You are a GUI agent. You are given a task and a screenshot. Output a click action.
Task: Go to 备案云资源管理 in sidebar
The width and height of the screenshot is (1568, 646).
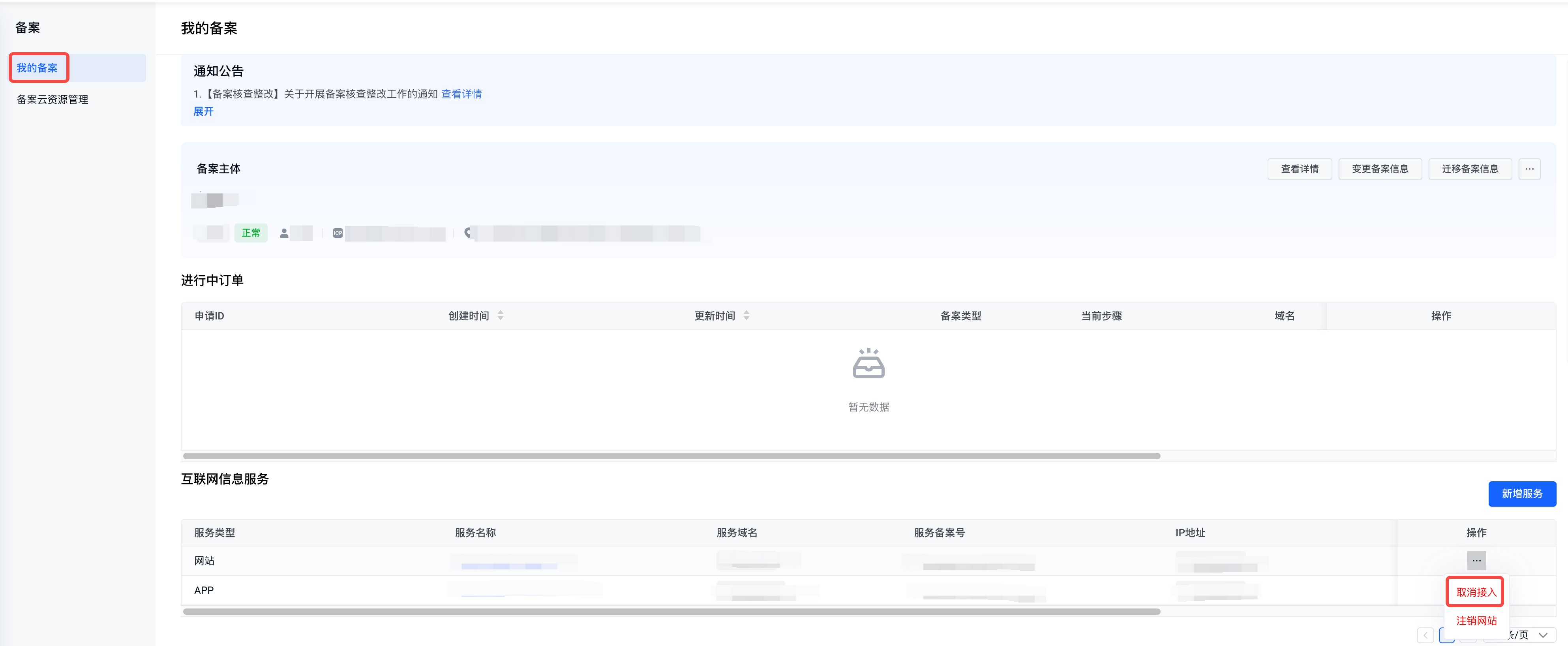(x=53, y=99)
